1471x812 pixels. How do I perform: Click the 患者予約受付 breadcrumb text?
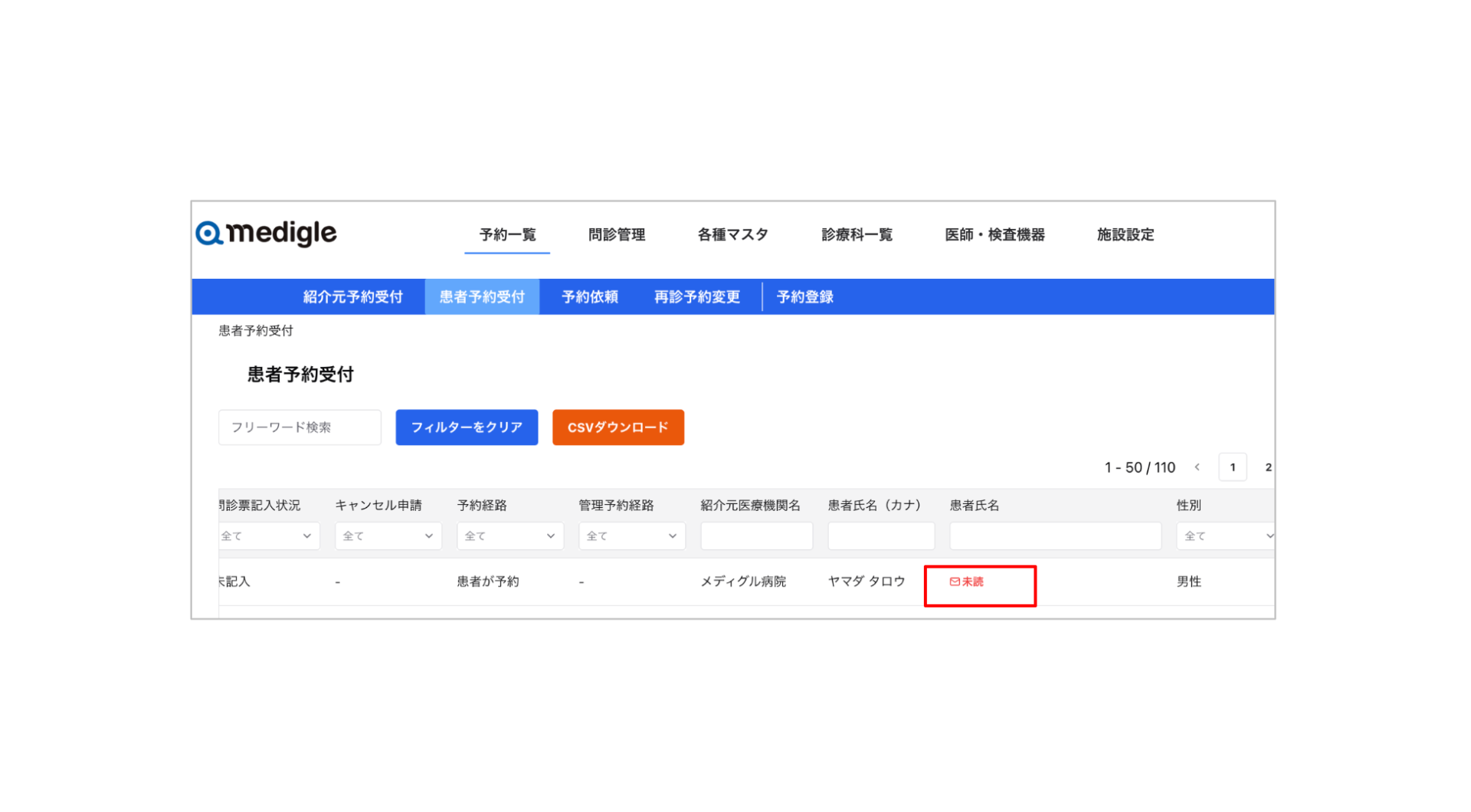coord(256,331)
